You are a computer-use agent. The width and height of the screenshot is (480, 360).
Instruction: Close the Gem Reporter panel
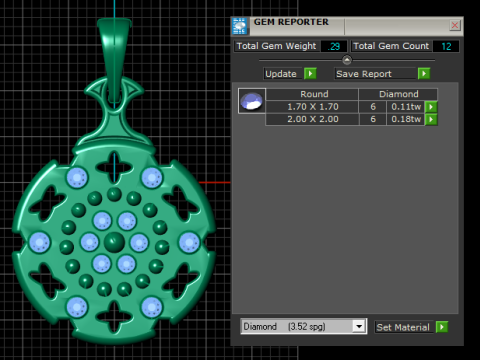(455, 25)
